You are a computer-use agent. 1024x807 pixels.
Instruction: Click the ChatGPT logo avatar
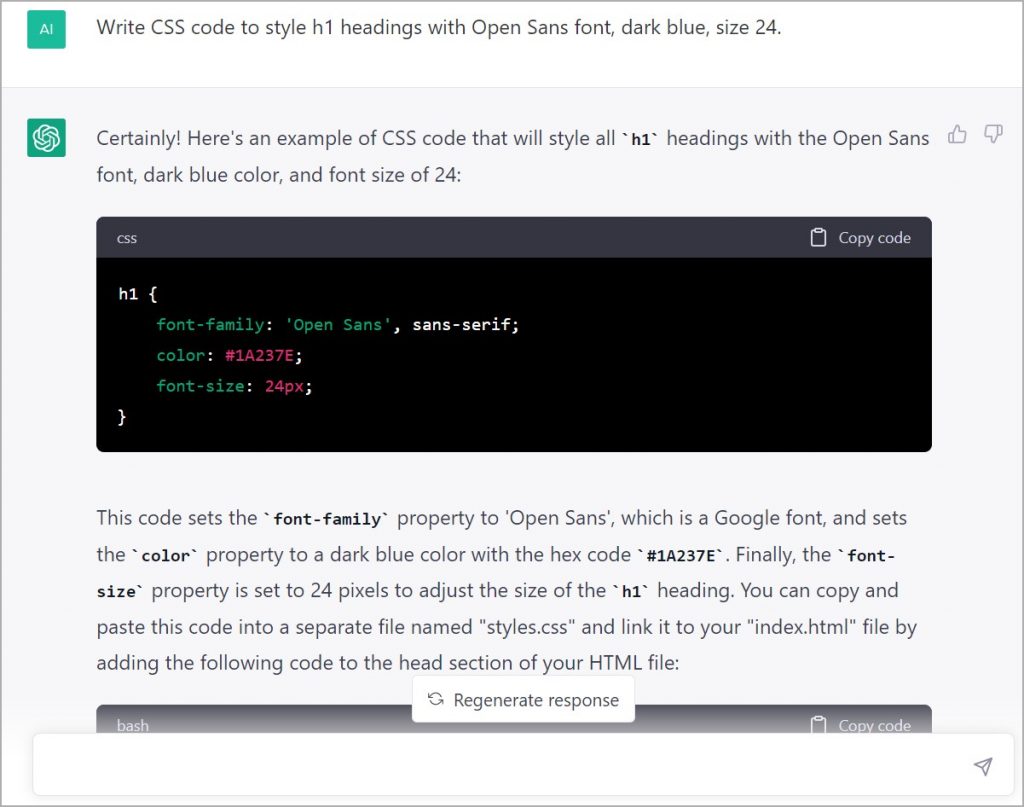click(x=46, y=138)
